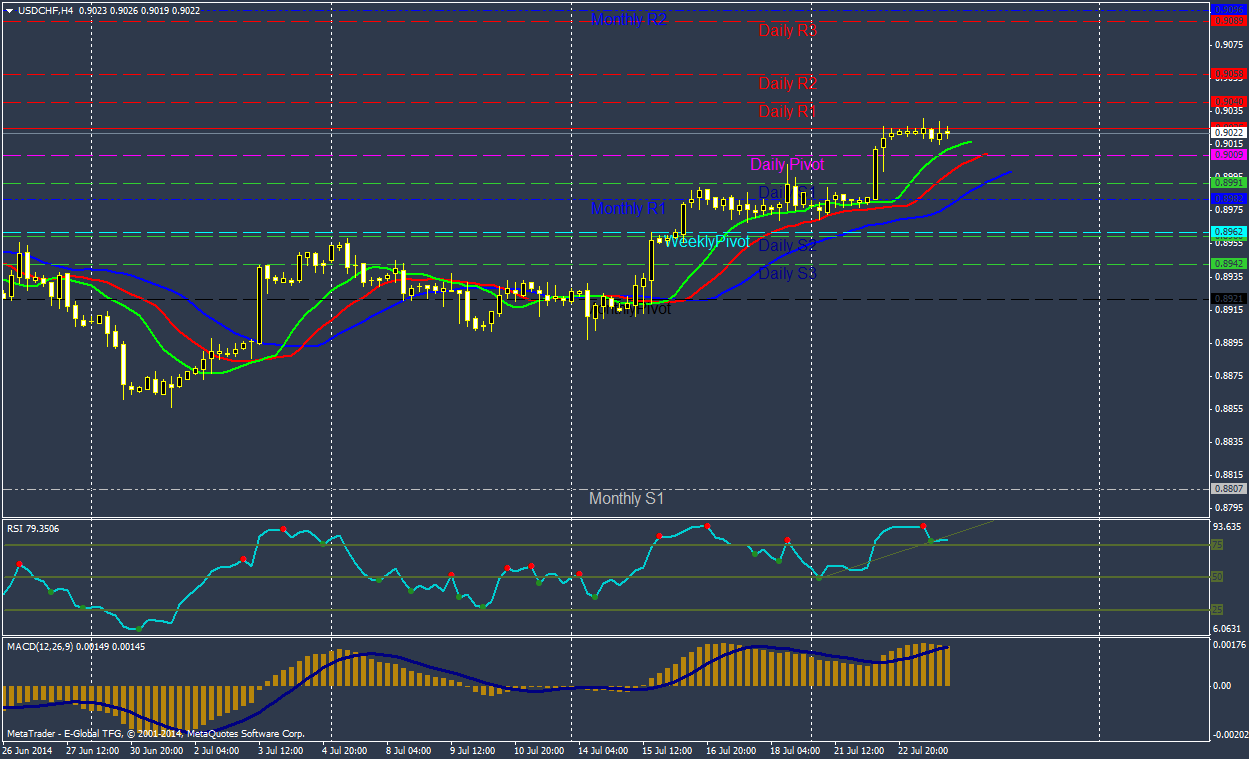The image size is (1249, 759).
Task: Click the Monthly S1 label
Action: click(x=626, y=498)
